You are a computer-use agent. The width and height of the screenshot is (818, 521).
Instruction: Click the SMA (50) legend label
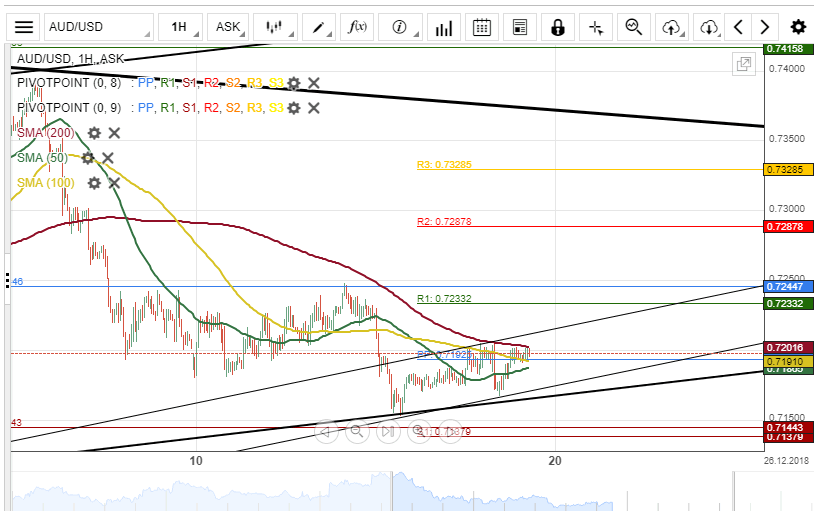coord(42,158)
